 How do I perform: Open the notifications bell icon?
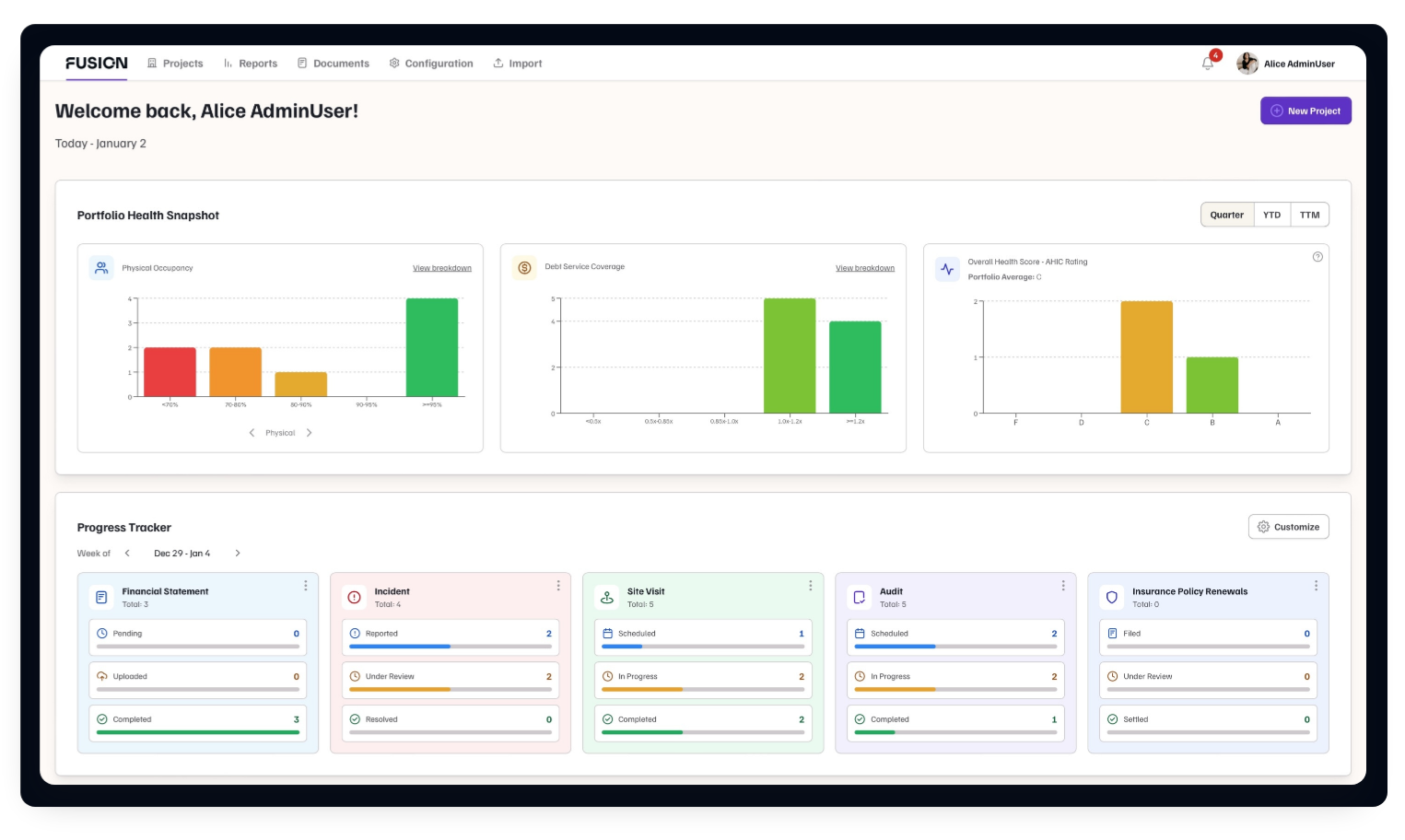coord(1208,64)
